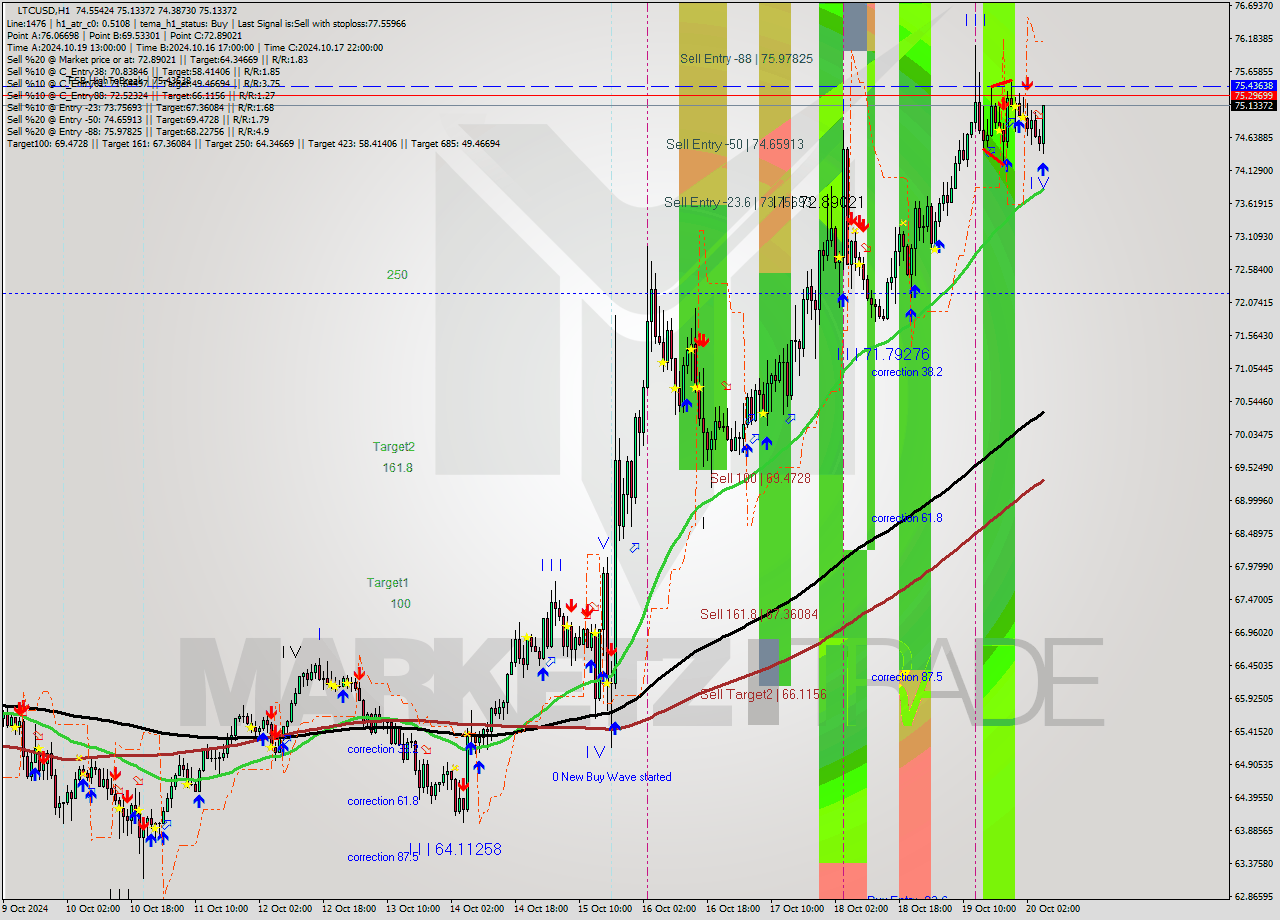Click the '14 Oct 02:00' time axis label
Screen dimensions: 1280x920
point(477,909)
